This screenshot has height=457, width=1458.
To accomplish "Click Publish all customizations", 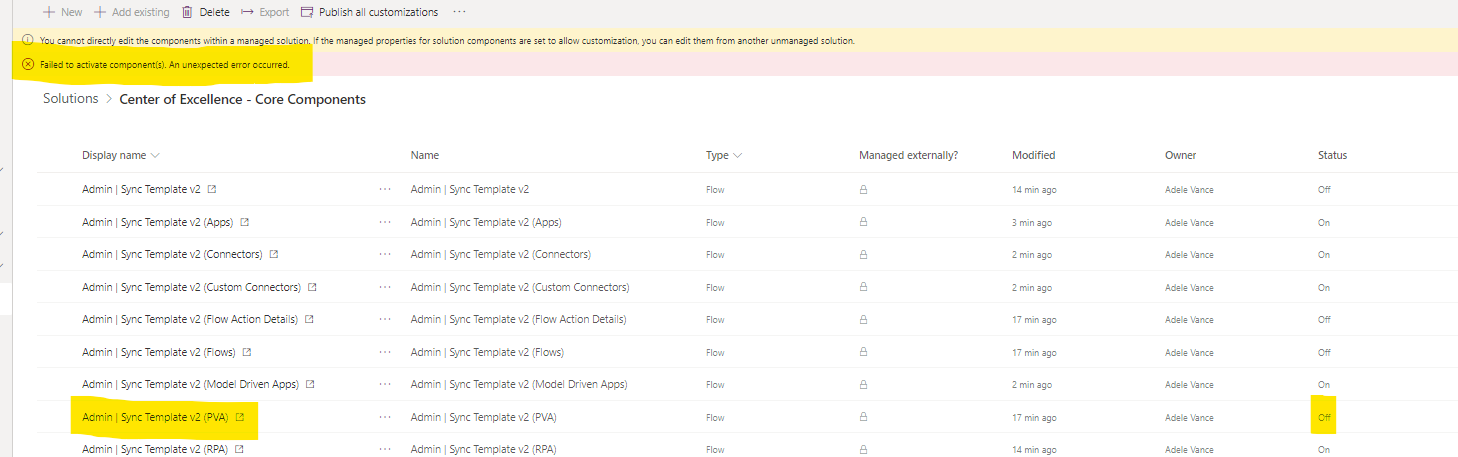I will coord(369,12).
